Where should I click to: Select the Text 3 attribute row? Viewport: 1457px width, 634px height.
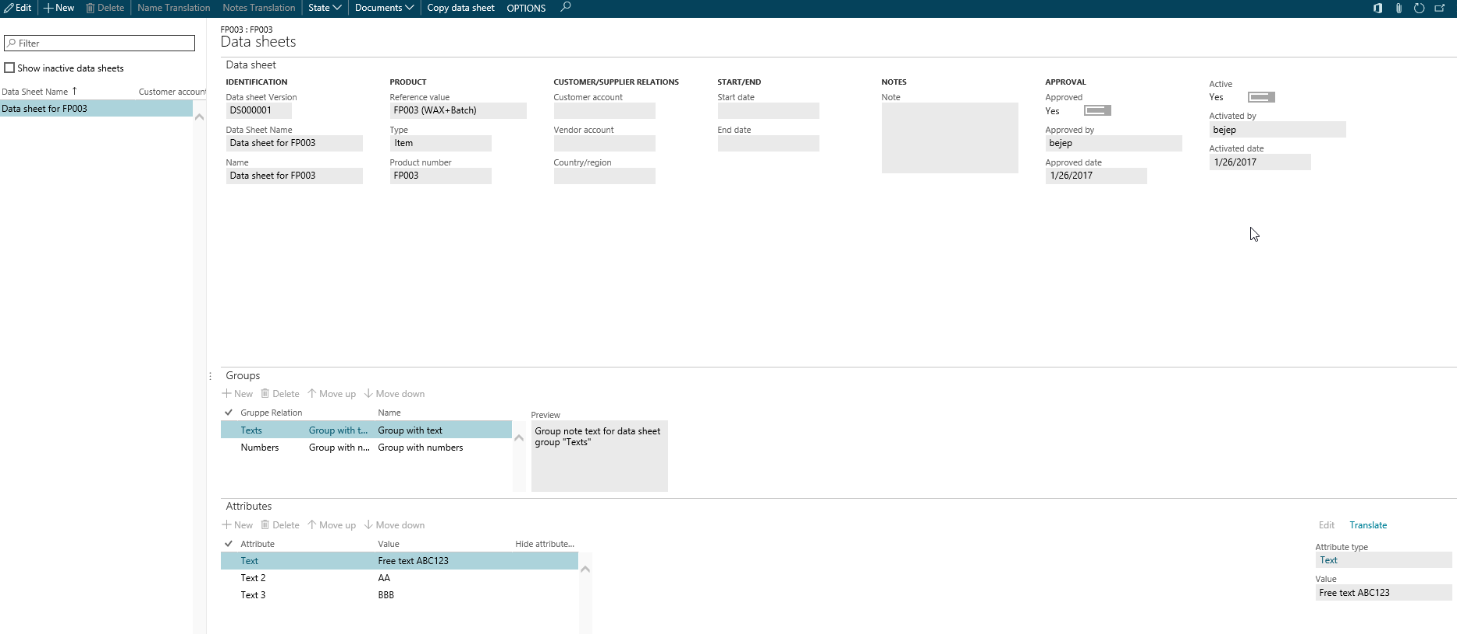399,595
